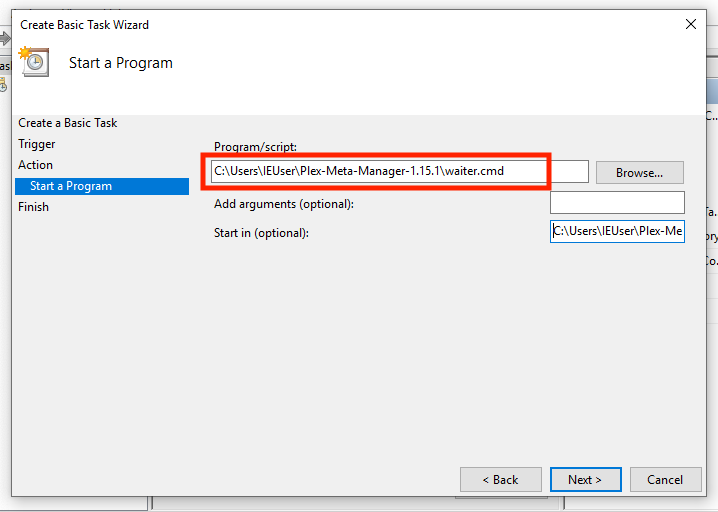The height and width of the screenshot is (512, 718).
Task: Select the 'Trigger' step in sidebar
Action: [37, 144]
